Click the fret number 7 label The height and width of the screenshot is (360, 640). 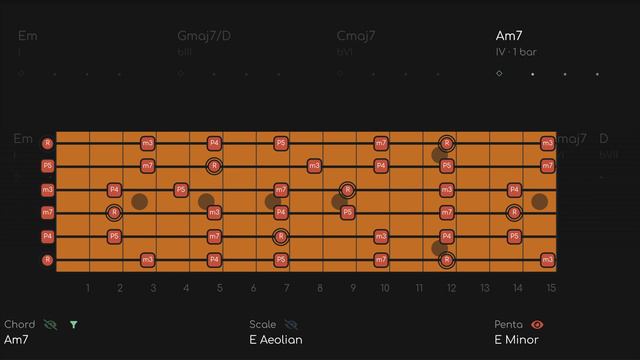pos(287,288)
